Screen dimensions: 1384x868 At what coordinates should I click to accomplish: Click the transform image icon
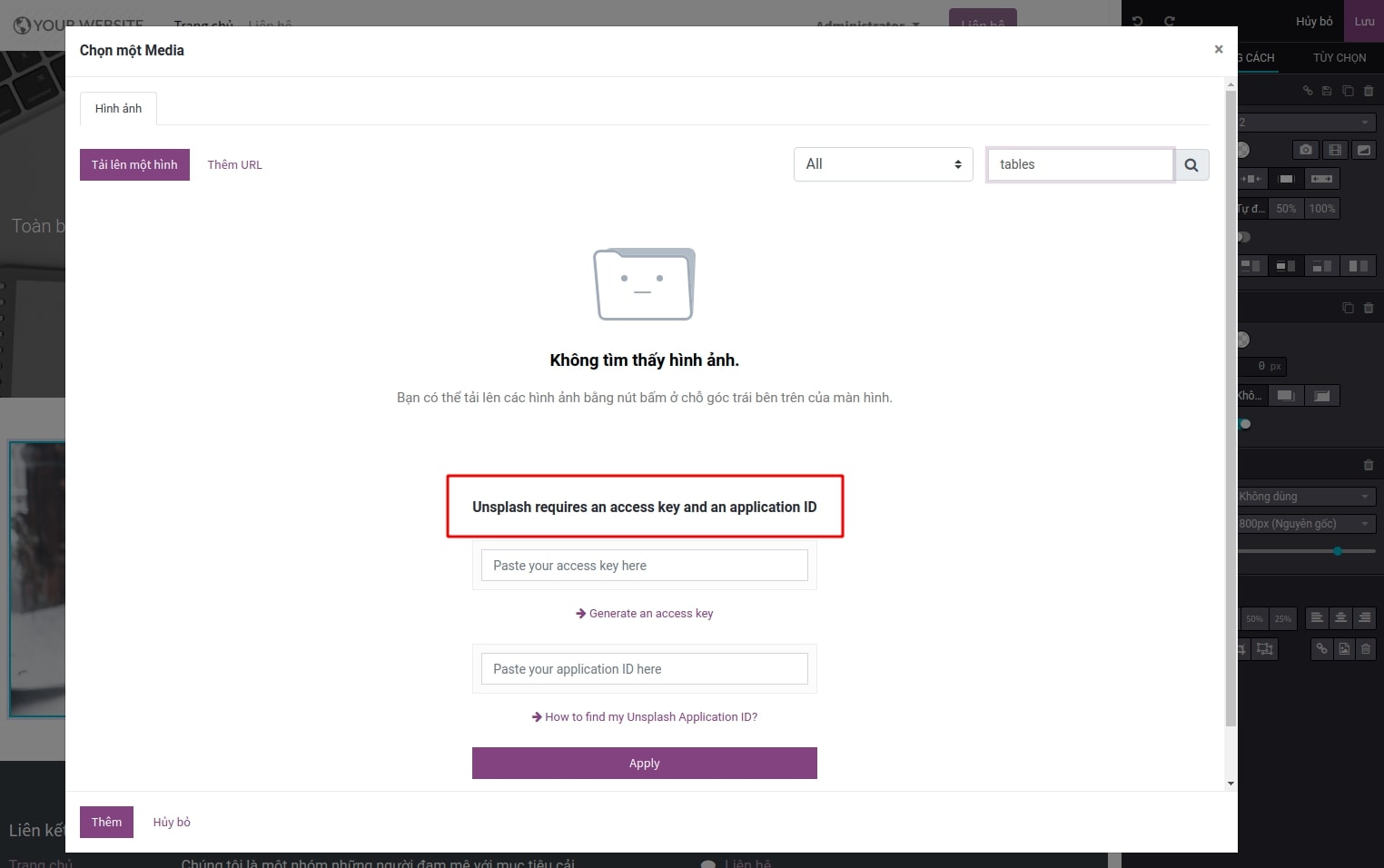pos(1265,650)
